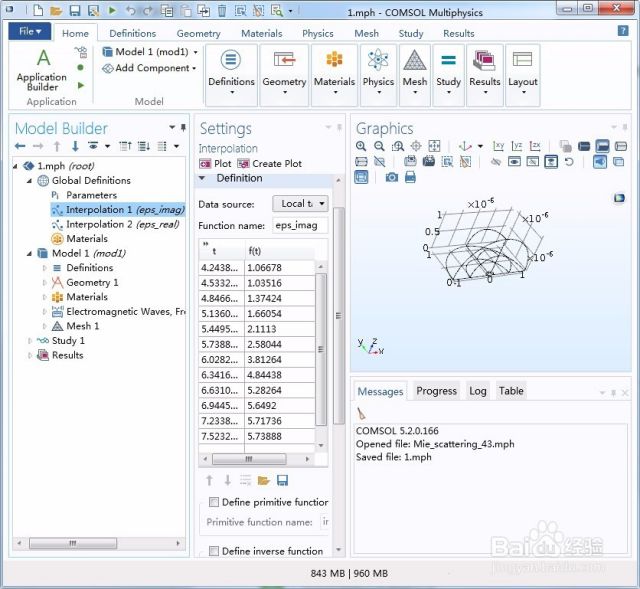Clear the Messages window

pyautogui.click(x=362, y=413)
